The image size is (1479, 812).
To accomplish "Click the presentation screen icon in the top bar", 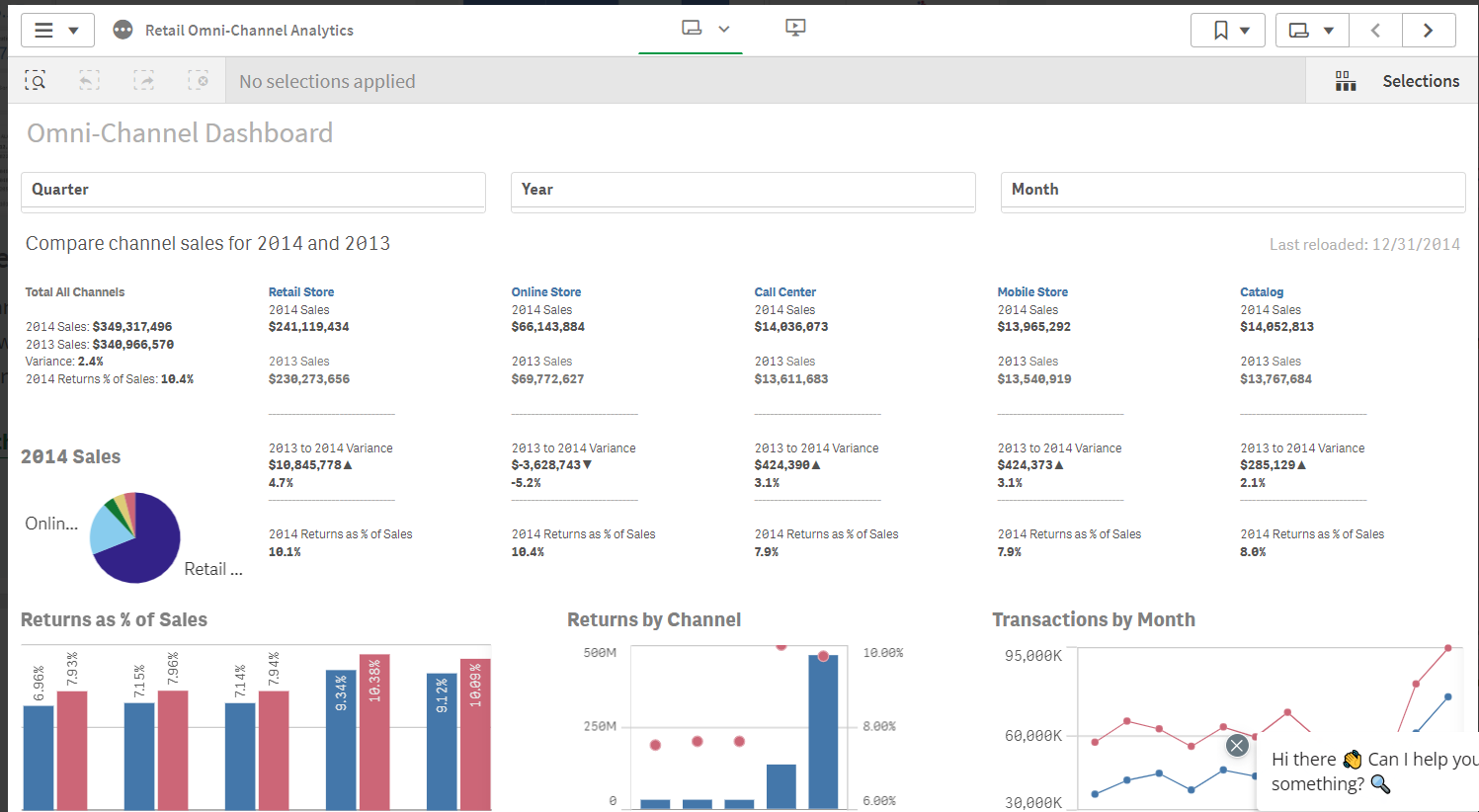I will coord(795,28).
